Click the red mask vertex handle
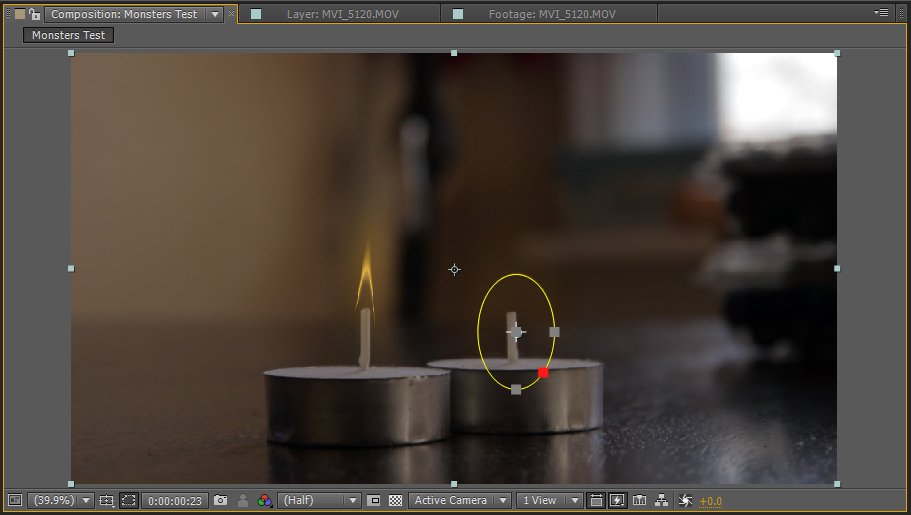 543,373
